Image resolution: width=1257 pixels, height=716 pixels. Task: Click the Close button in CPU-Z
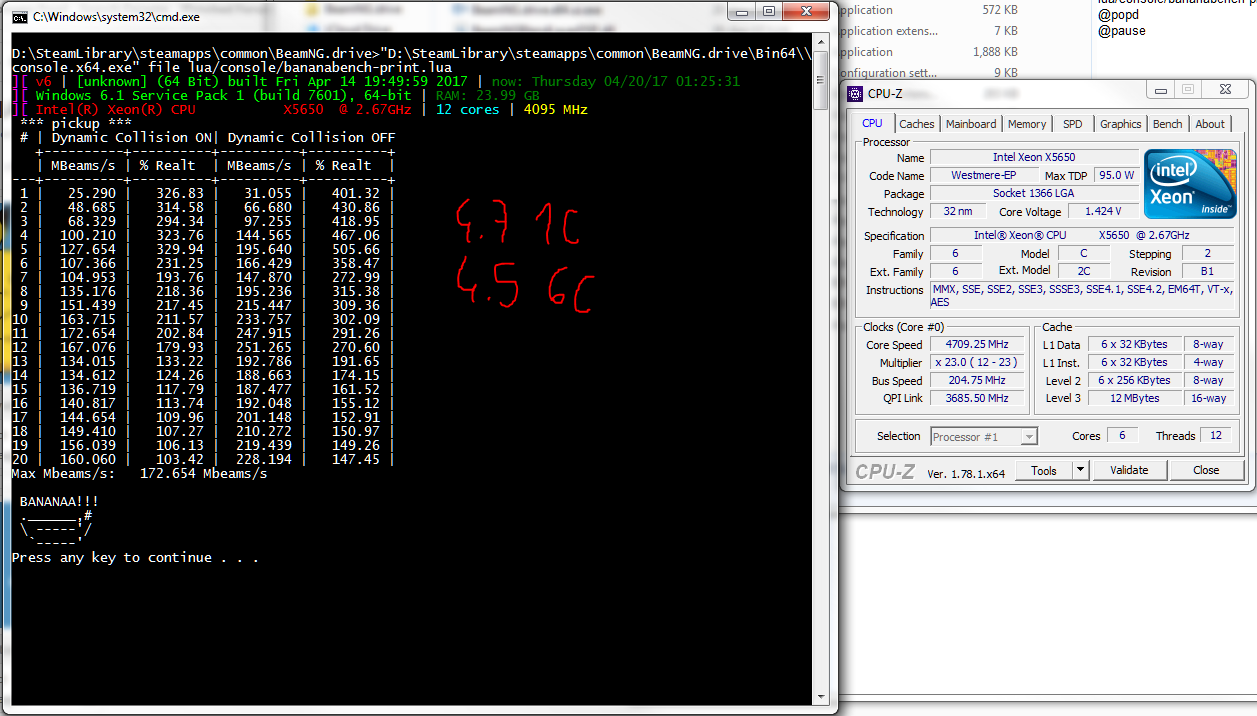[x=1206, y=470]
